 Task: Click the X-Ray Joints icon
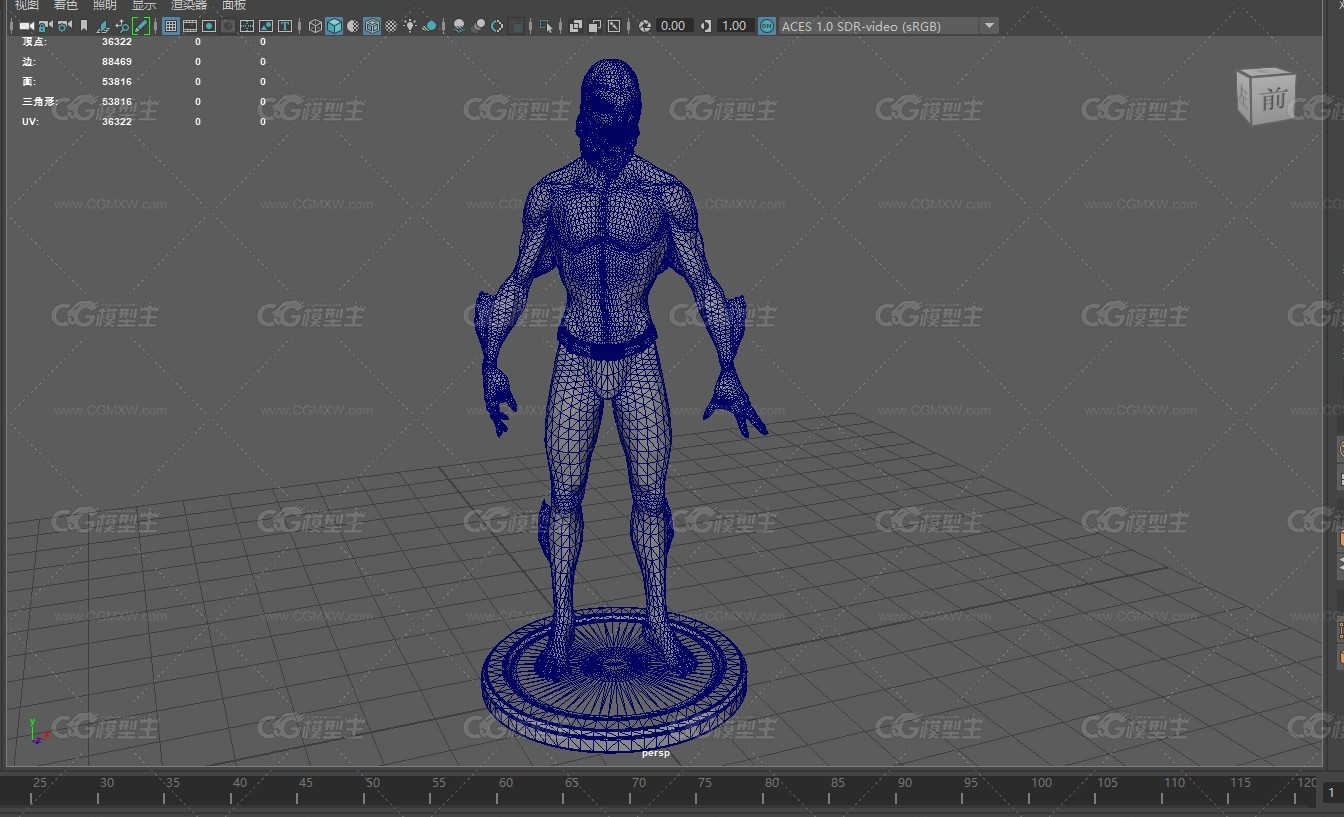pos(614,26)
